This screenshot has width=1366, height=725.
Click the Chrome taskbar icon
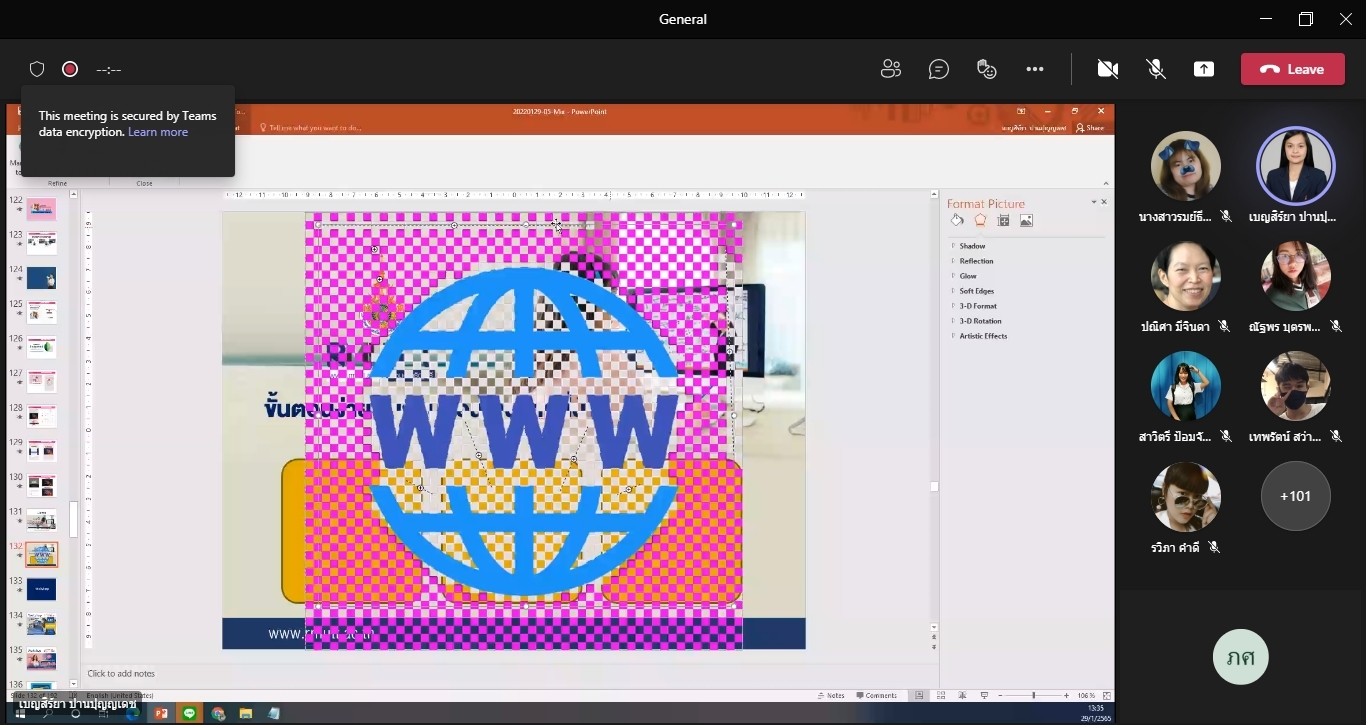pos(218,713)
